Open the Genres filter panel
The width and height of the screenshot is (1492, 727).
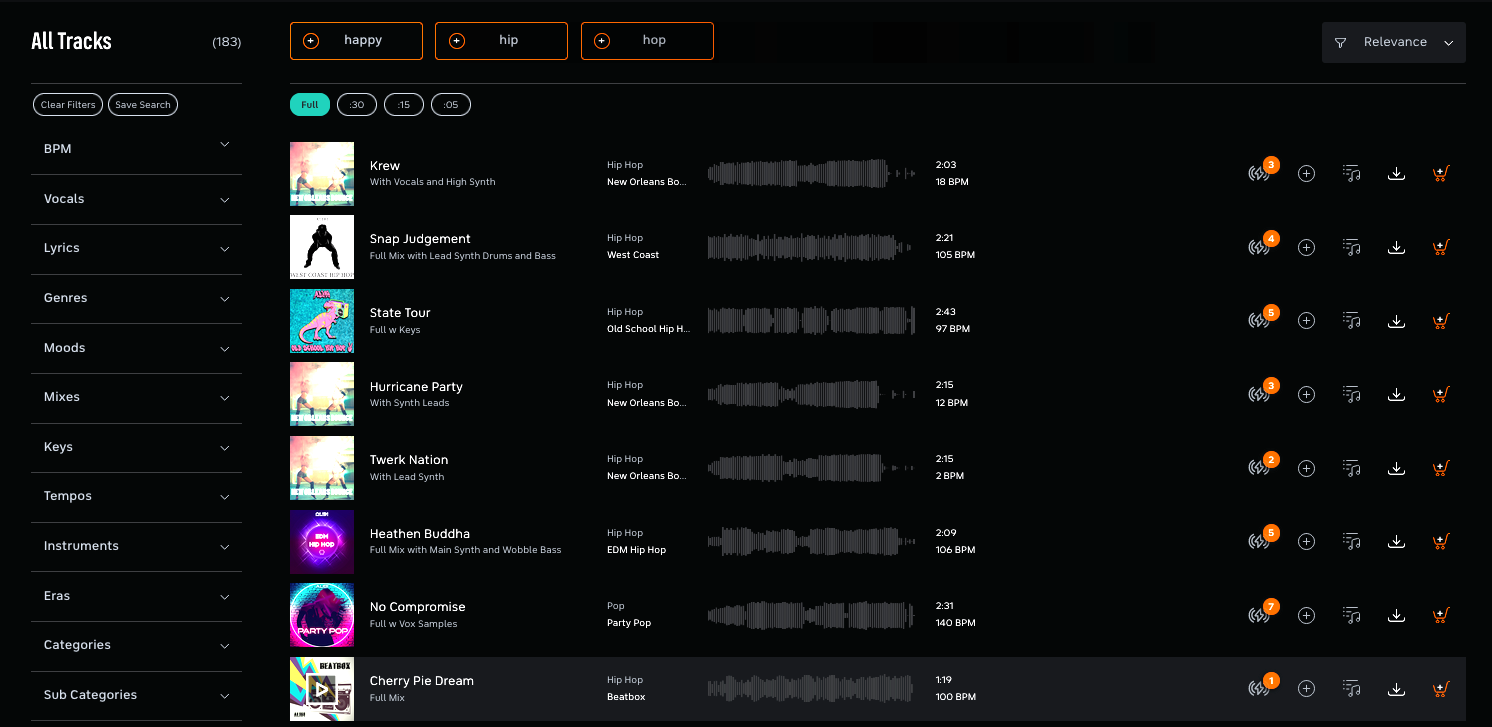click(136, 298)
